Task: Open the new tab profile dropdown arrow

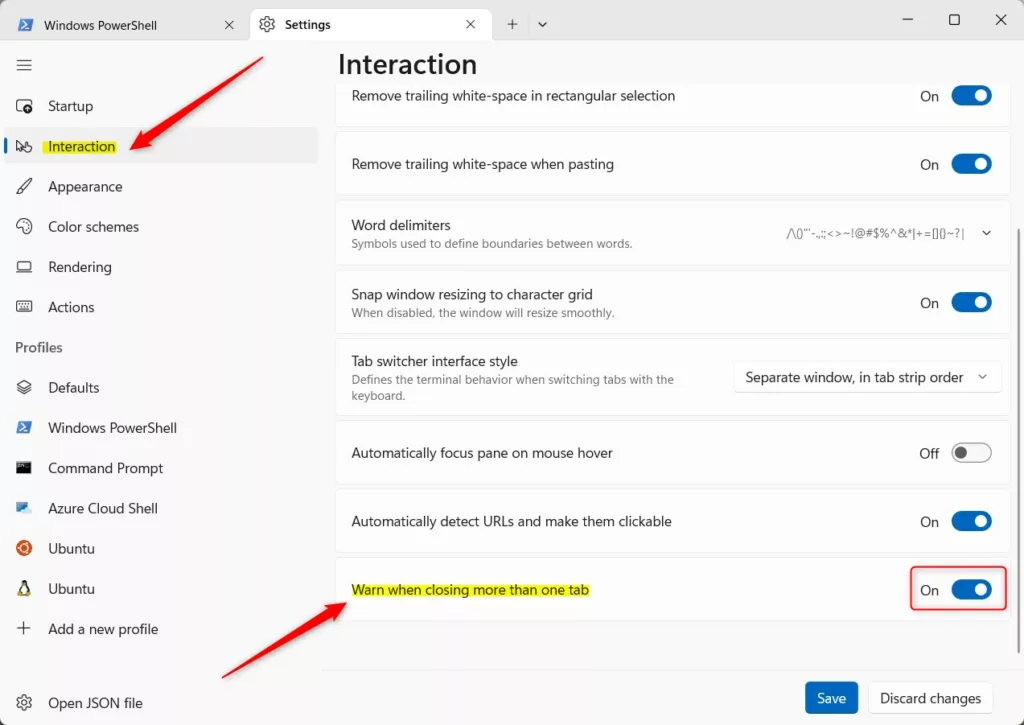Action: click(542, 25)
